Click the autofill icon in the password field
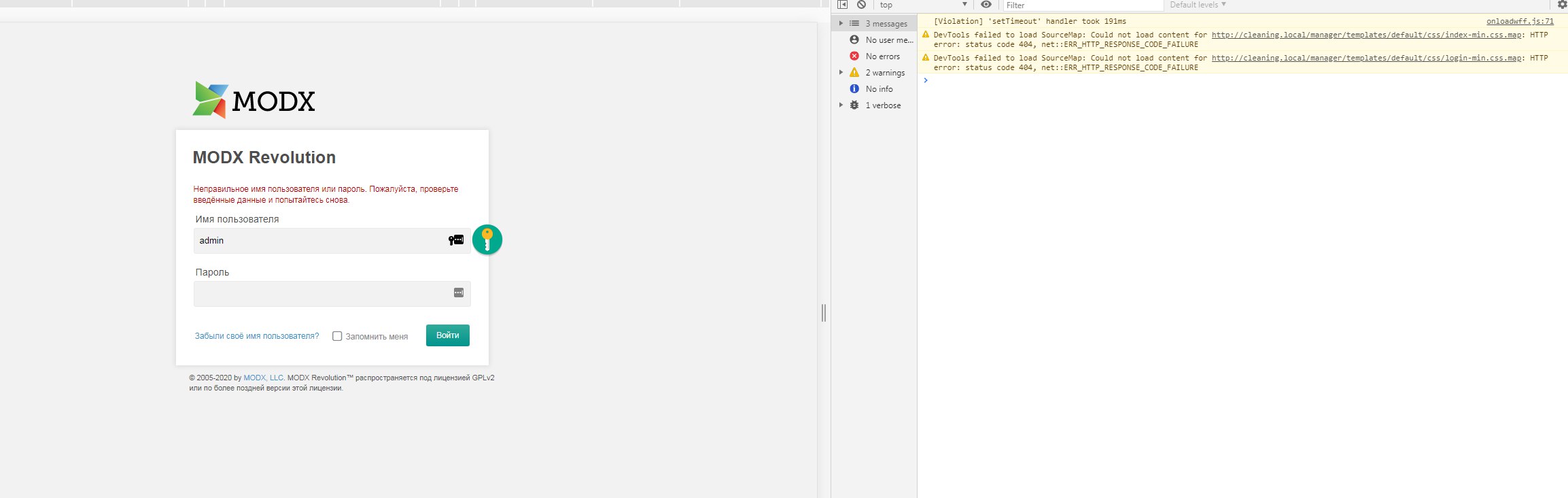Image resolution: width=1568 pixels, height=498 pixels. point(459,293)
